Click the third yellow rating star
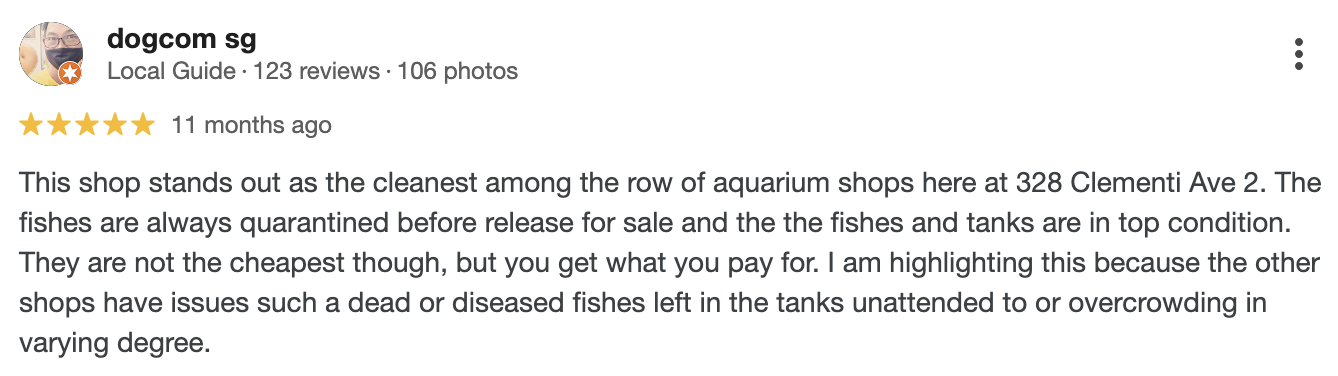 pos(87,125)
